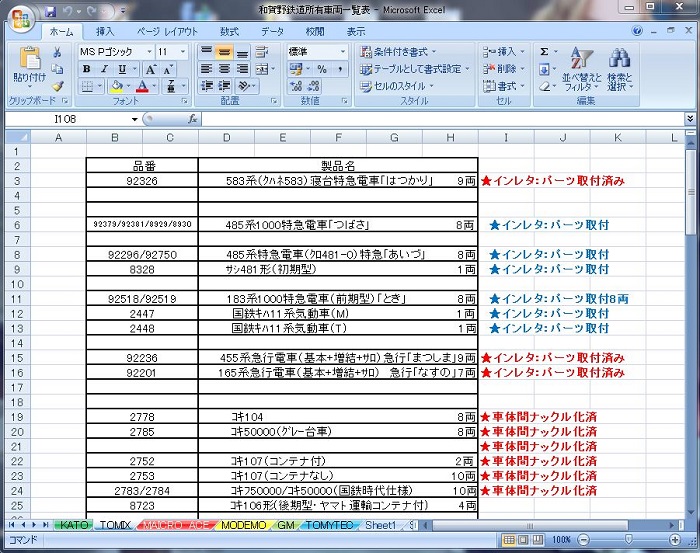Decrease decimal places
Image resolution: width=700 pixels, height=553 pixels.
click(314, 86)
